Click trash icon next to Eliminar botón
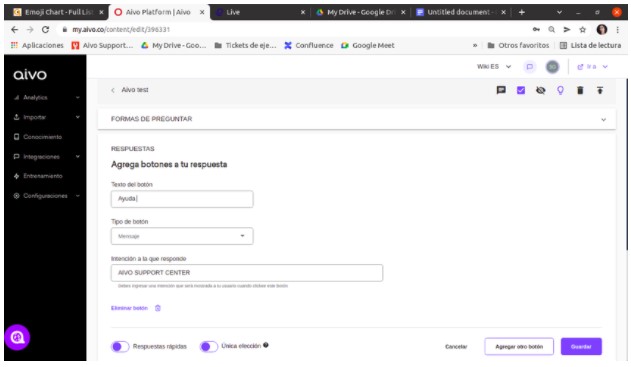This screenshot has height=367, width=631. pos(158,308)
